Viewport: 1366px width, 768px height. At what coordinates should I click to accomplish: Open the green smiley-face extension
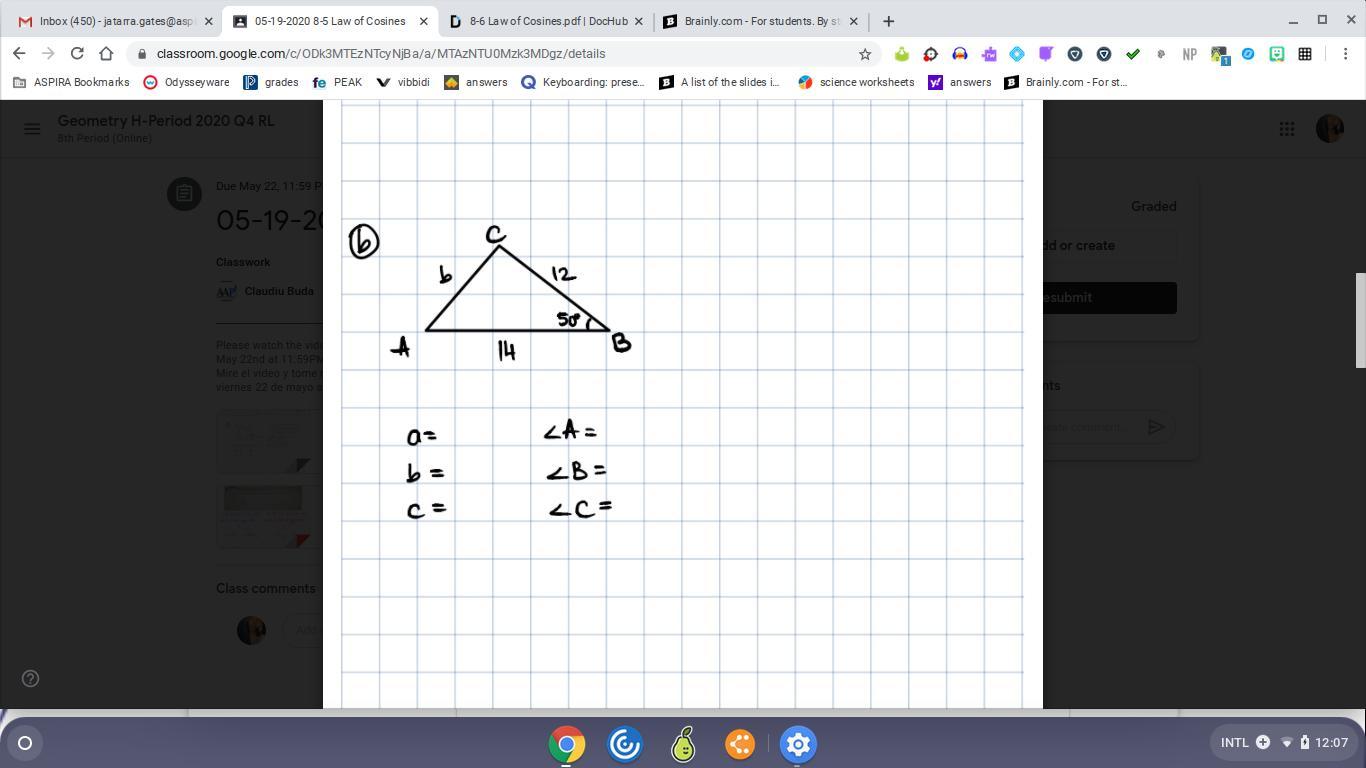[1277, 54]
